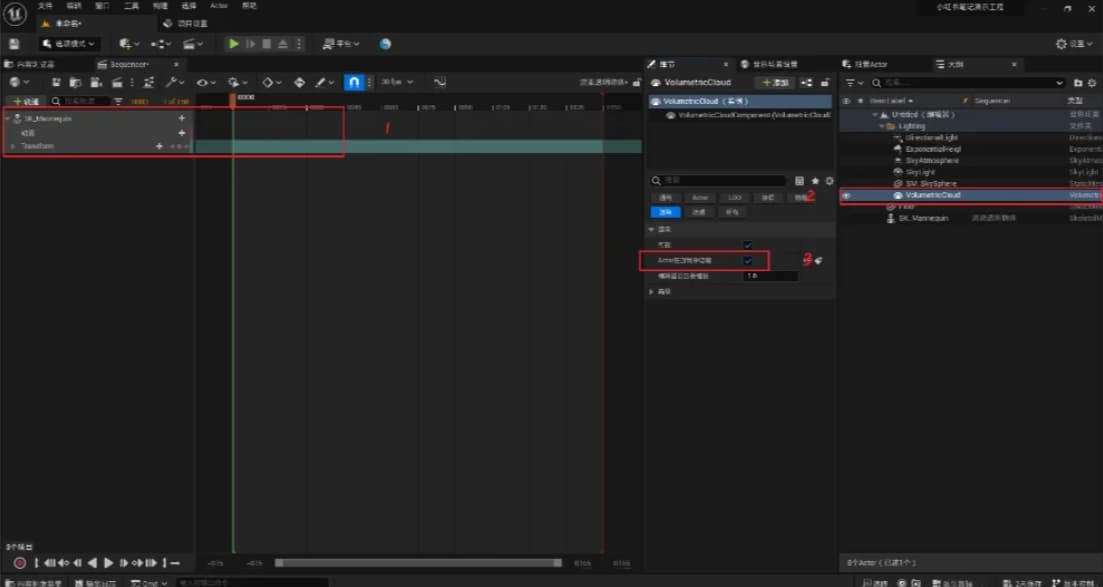Select the Actor category filter button
This screenshot has height=587, width=1103.
click(700, 198)
